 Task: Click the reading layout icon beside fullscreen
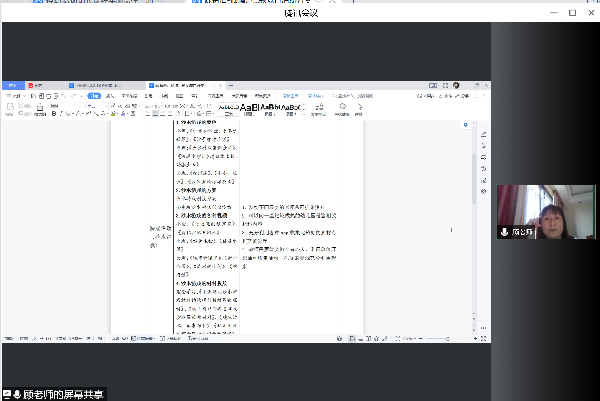tap(433, 86)
